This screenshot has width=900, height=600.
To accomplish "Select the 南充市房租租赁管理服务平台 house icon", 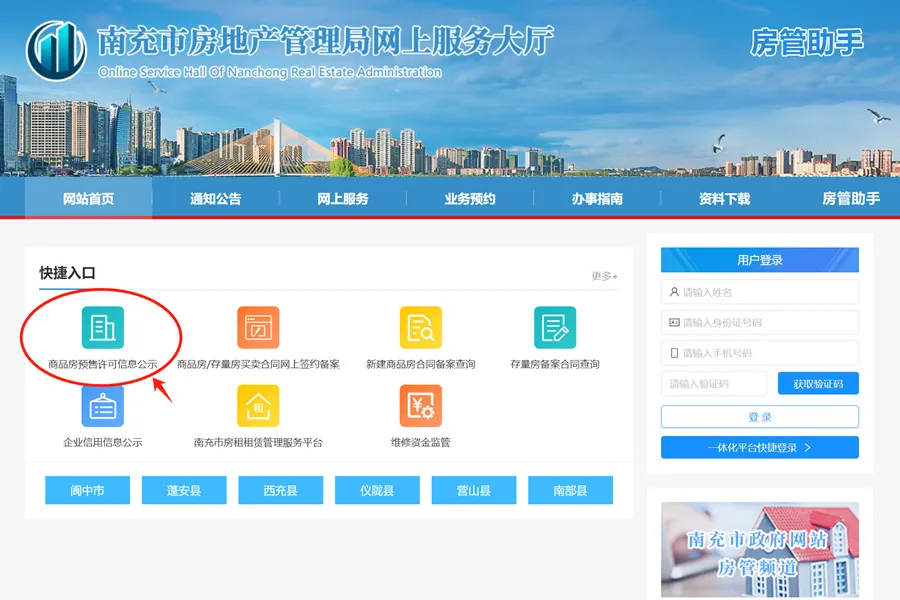I will point(258,406).
